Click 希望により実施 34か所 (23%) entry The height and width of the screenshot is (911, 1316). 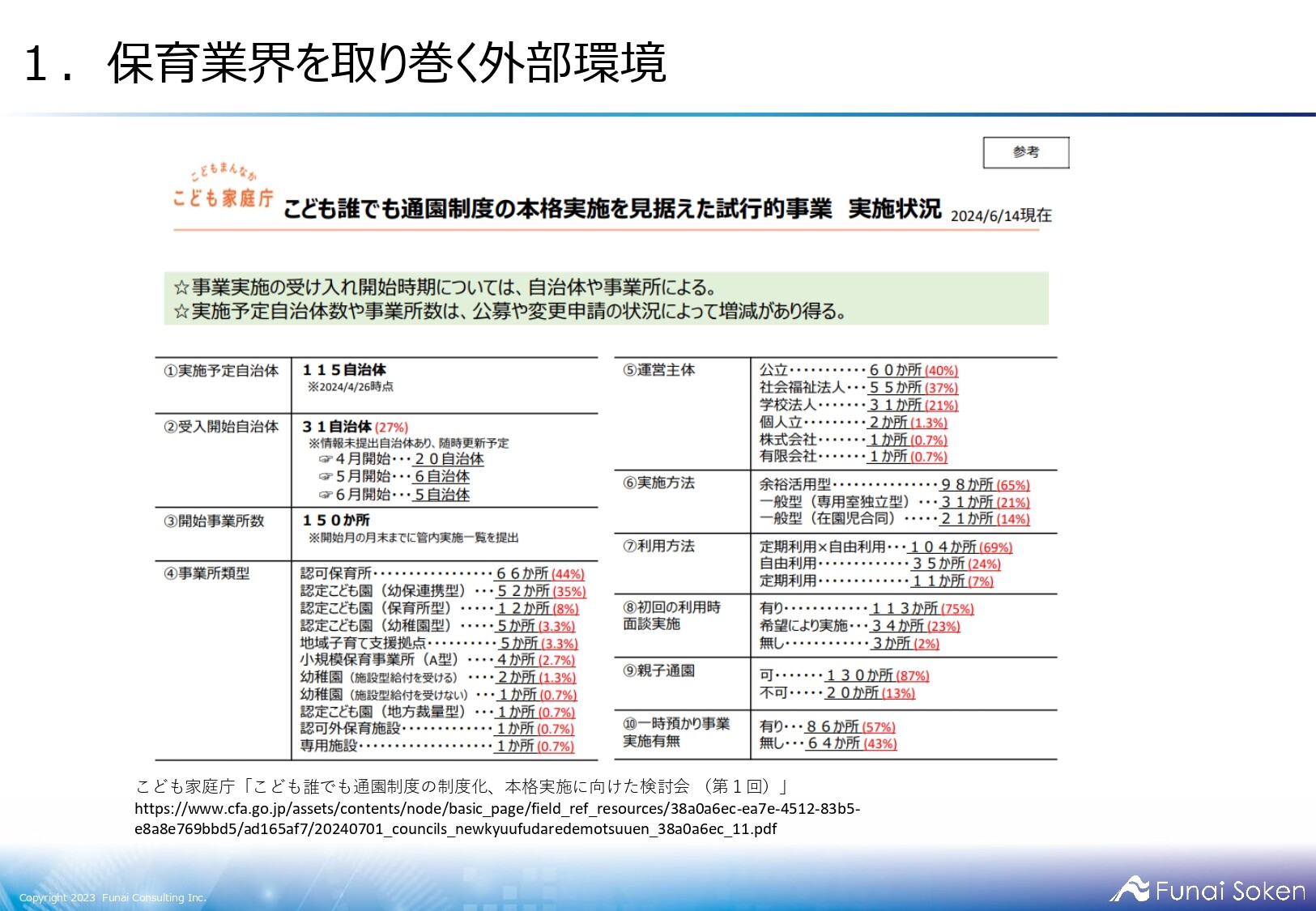coord(859,626)
